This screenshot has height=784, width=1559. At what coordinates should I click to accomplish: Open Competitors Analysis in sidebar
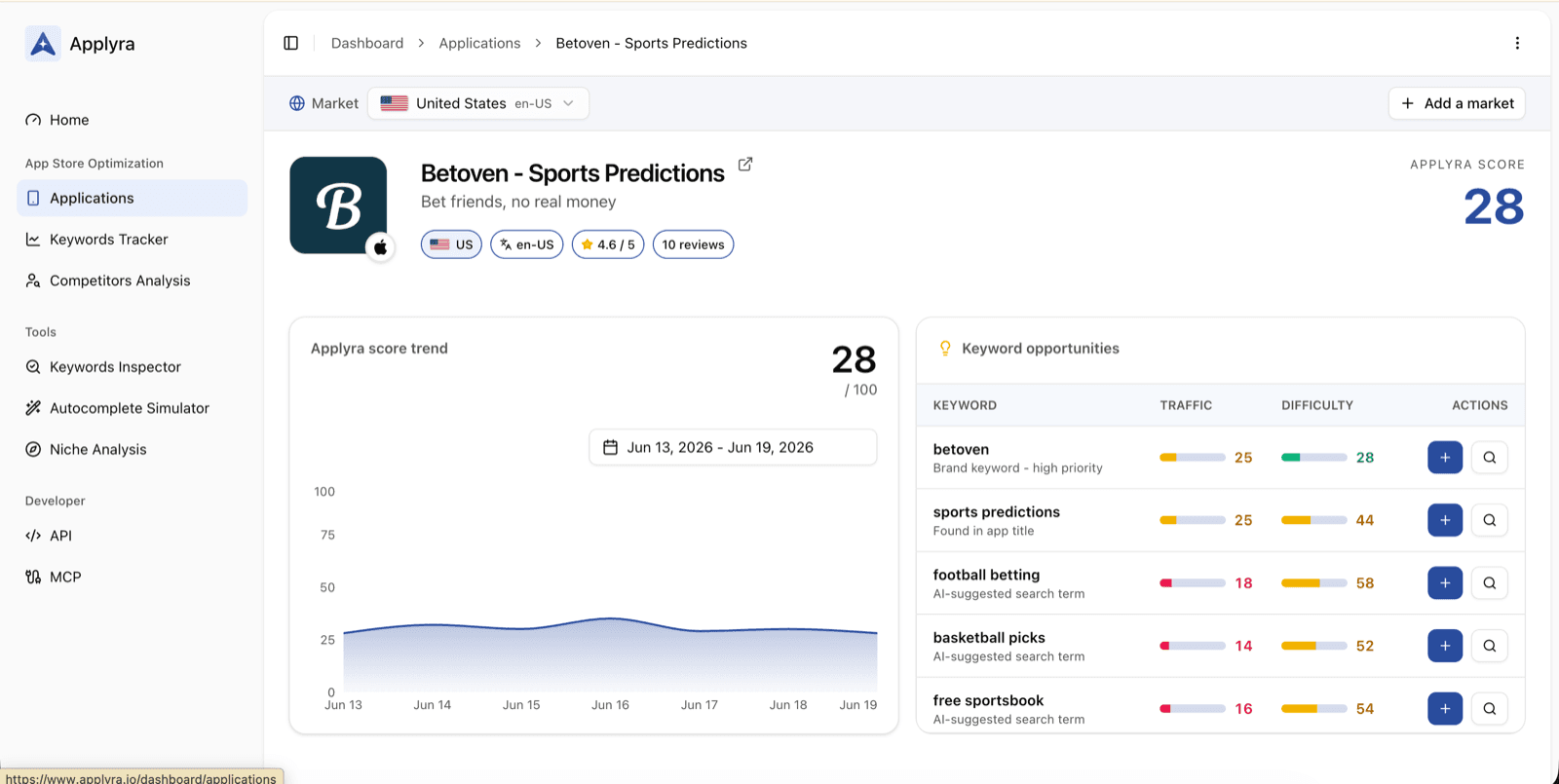132,280
